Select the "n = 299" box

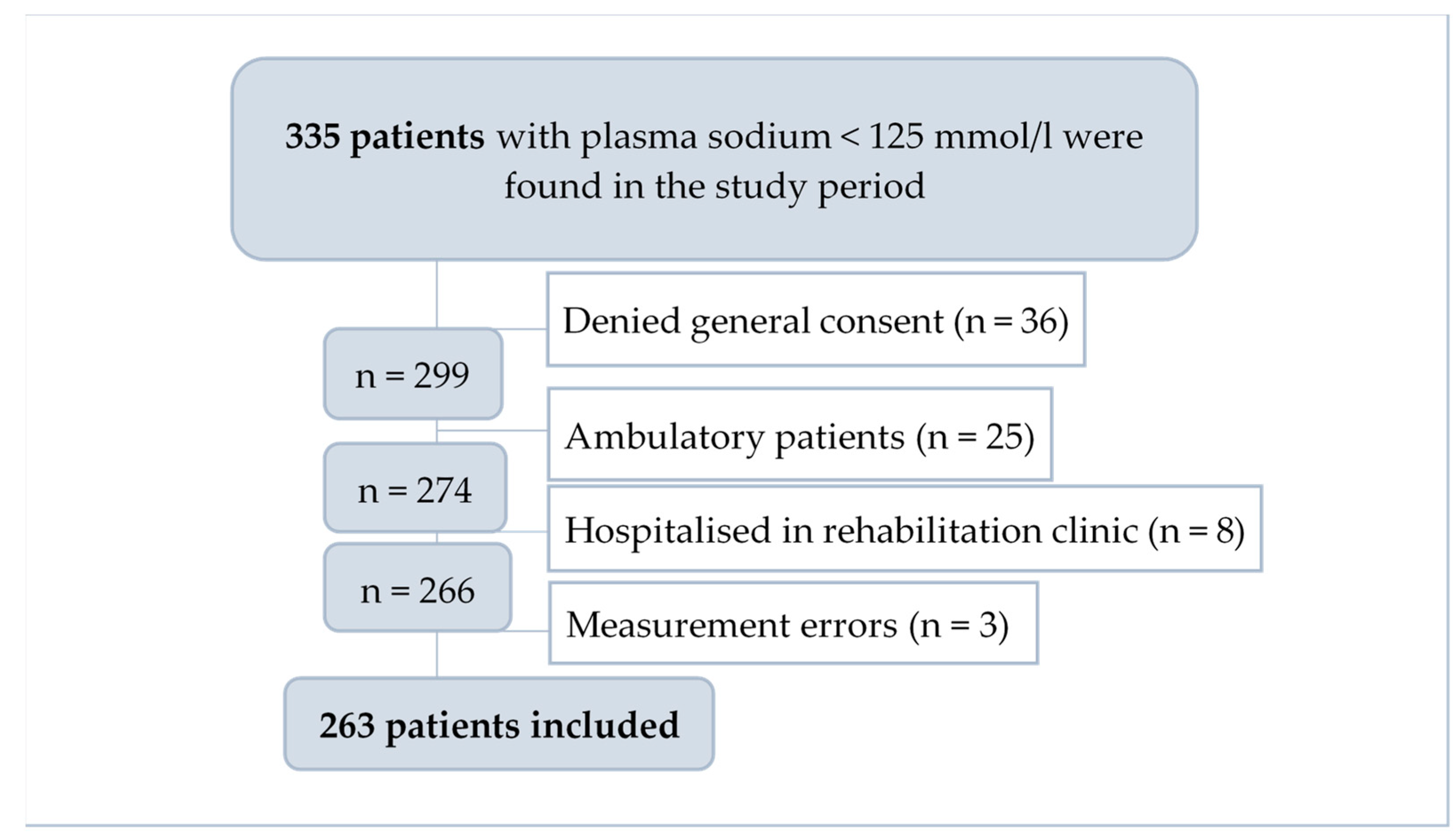pos(412,374)
